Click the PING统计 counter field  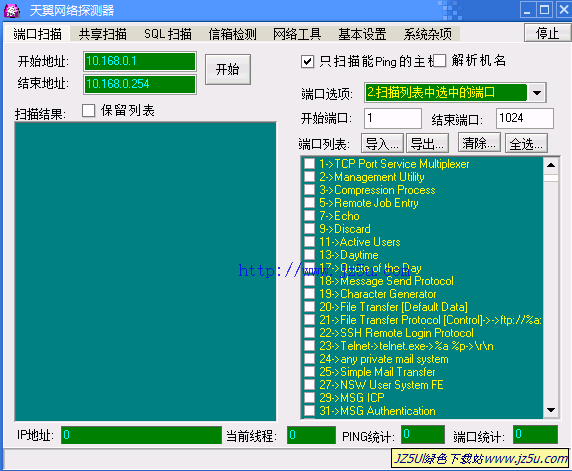pyautogui.click(x=423, y=435)
